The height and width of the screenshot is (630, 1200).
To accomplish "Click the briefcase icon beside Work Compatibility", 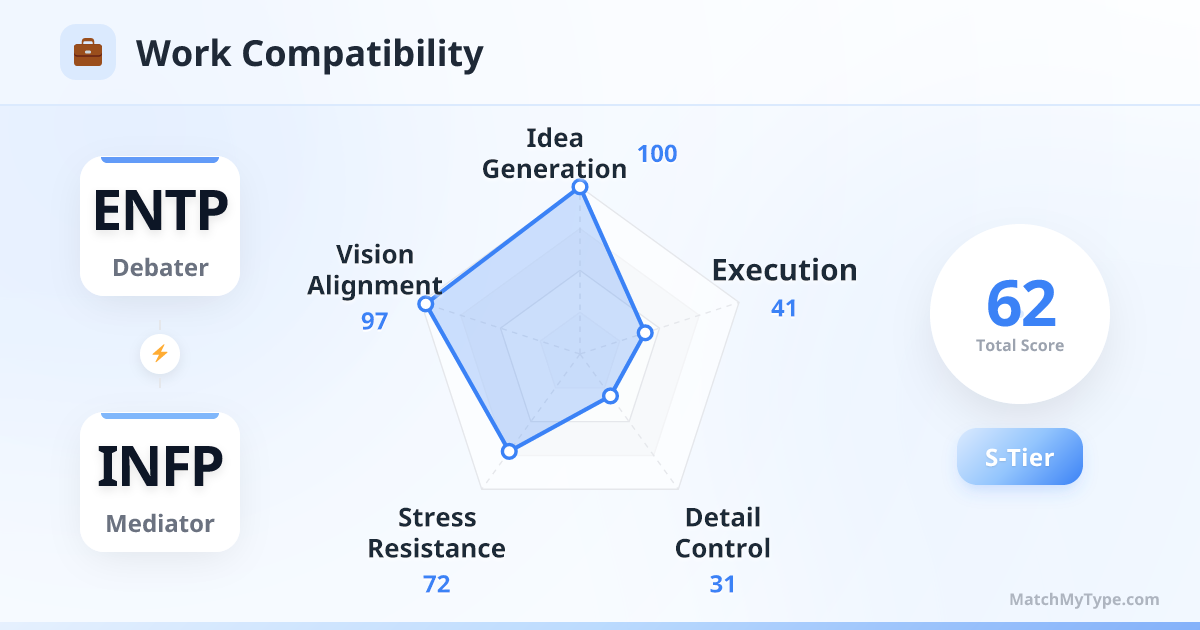I will [88, 52].
